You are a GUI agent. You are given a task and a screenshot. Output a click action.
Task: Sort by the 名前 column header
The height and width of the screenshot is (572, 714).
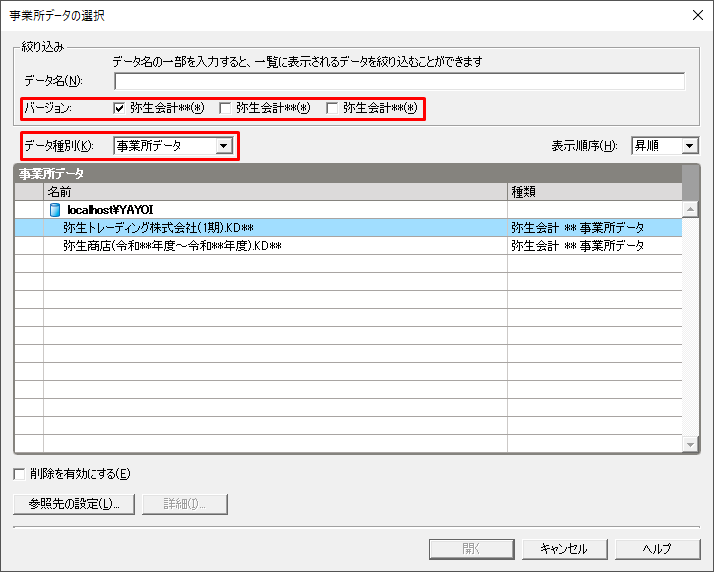(275, 192)
